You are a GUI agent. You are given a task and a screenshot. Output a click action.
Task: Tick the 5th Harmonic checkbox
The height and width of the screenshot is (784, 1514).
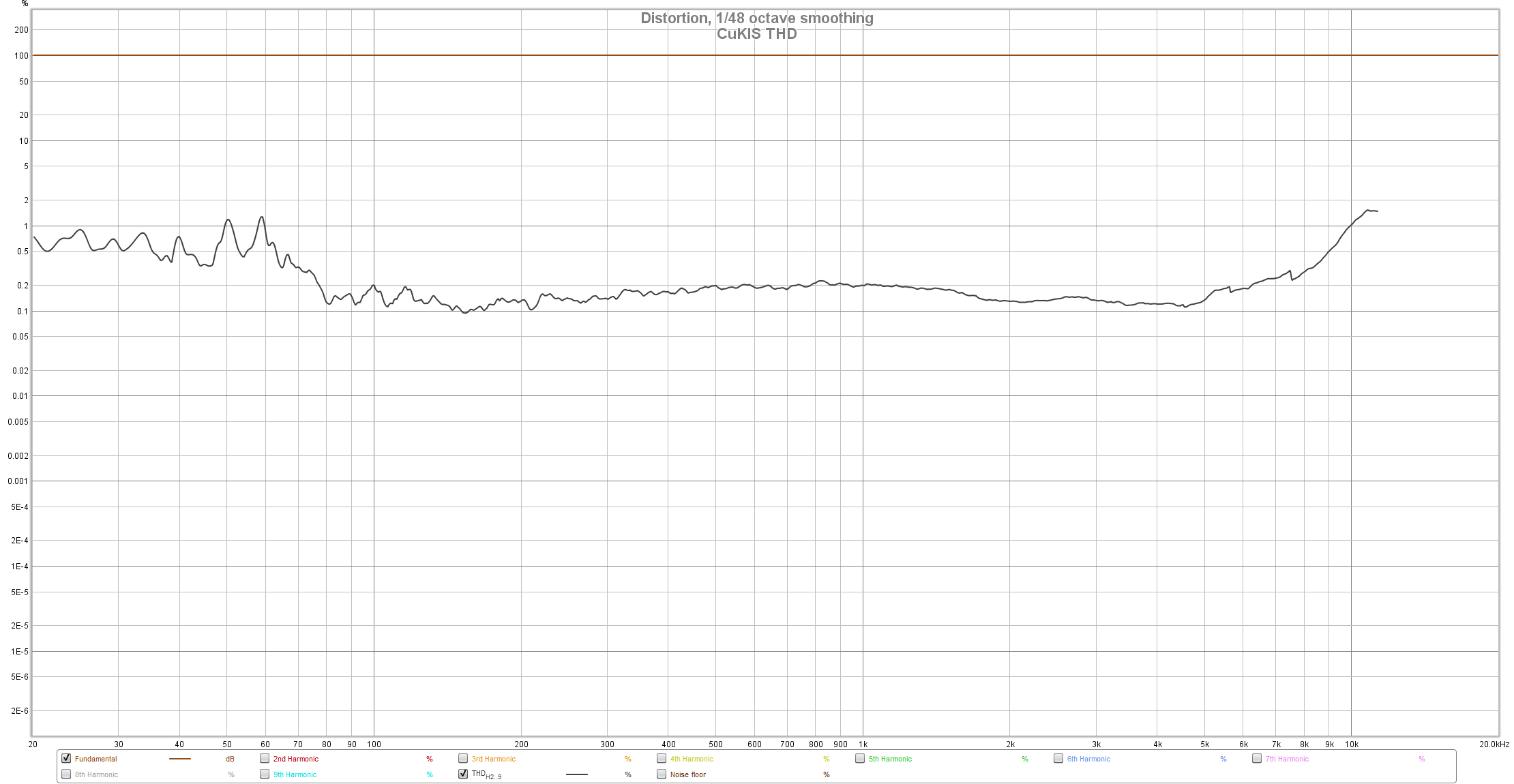coord(860,758)
